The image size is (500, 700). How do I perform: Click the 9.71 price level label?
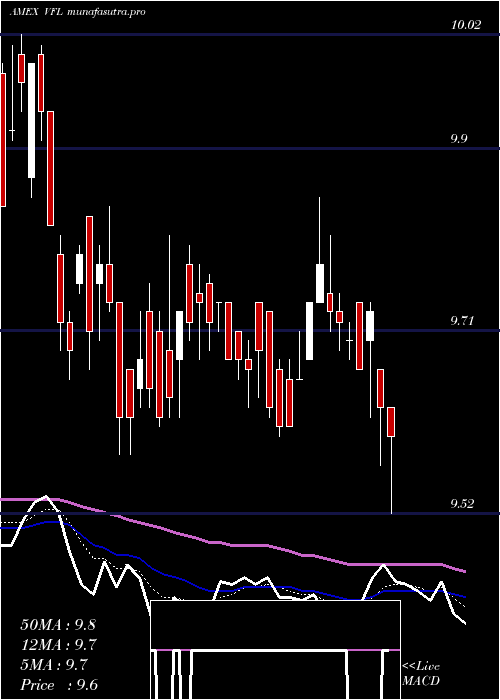coord(462,321)
